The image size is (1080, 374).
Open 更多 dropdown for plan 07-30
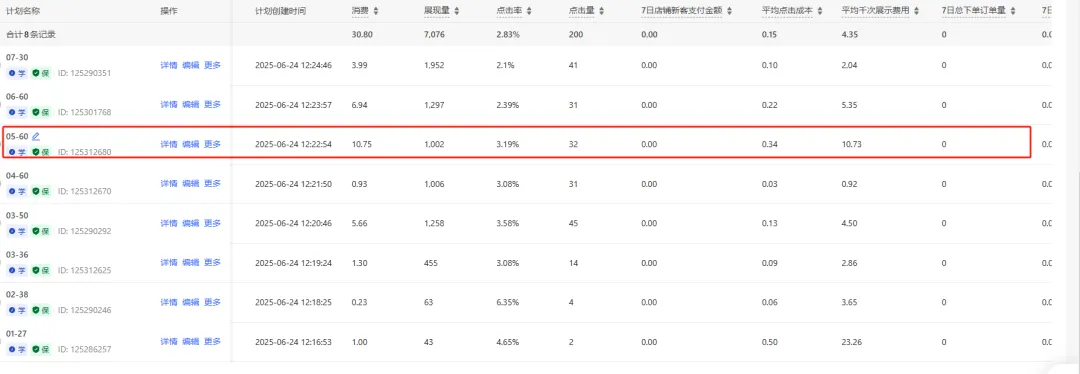pyautogui.click(x=212, y=65)
